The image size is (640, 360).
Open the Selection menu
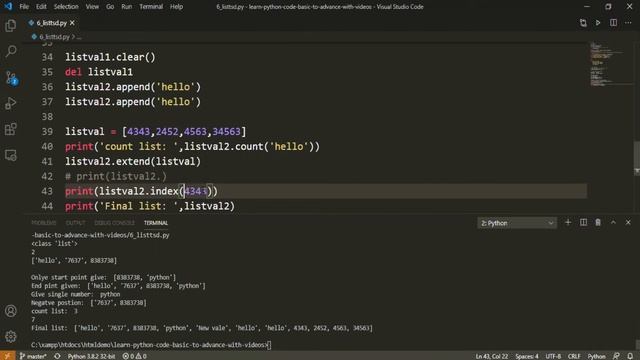point(66,7)
